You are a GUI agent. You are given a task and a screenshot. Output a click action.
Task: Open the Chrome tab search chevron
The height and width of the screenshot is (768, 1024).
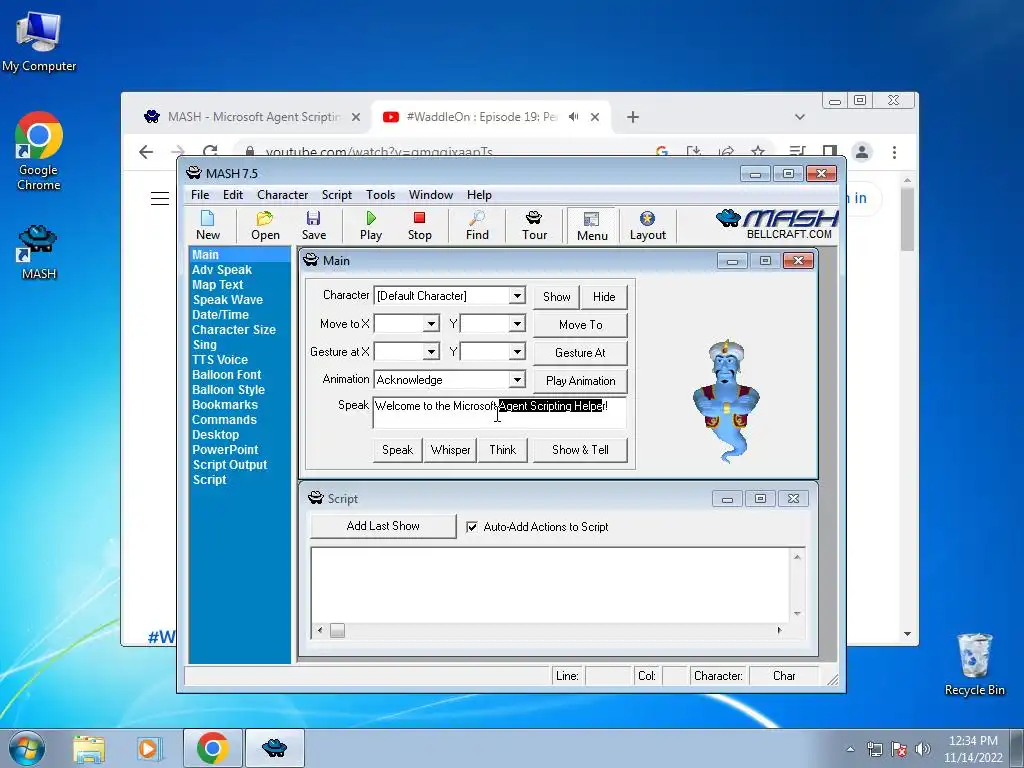click(x=799, y=117)
